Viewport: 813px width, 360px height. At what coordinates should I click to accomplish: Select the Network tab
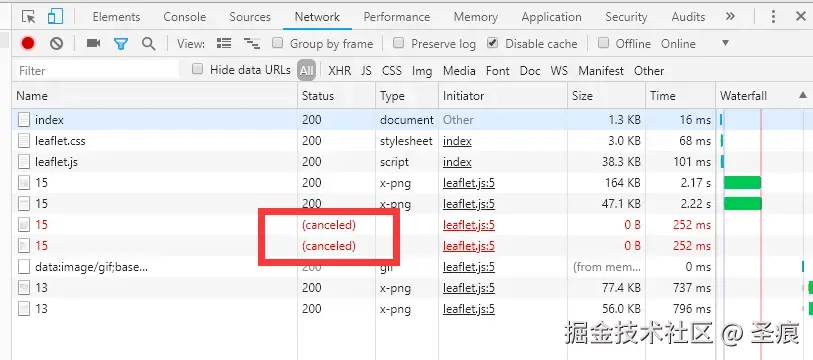click(x=317, y=17)
